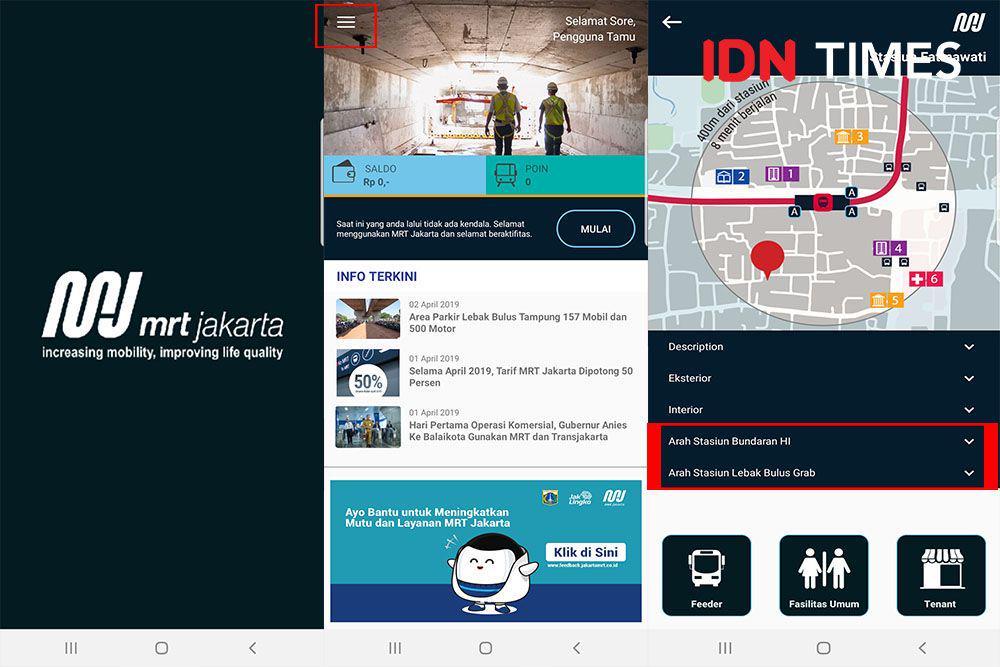Expand Arah Stasiun Lebak Bulus Grab
Viewport: 1000px width, 667px height.
[x=823, y=473]
